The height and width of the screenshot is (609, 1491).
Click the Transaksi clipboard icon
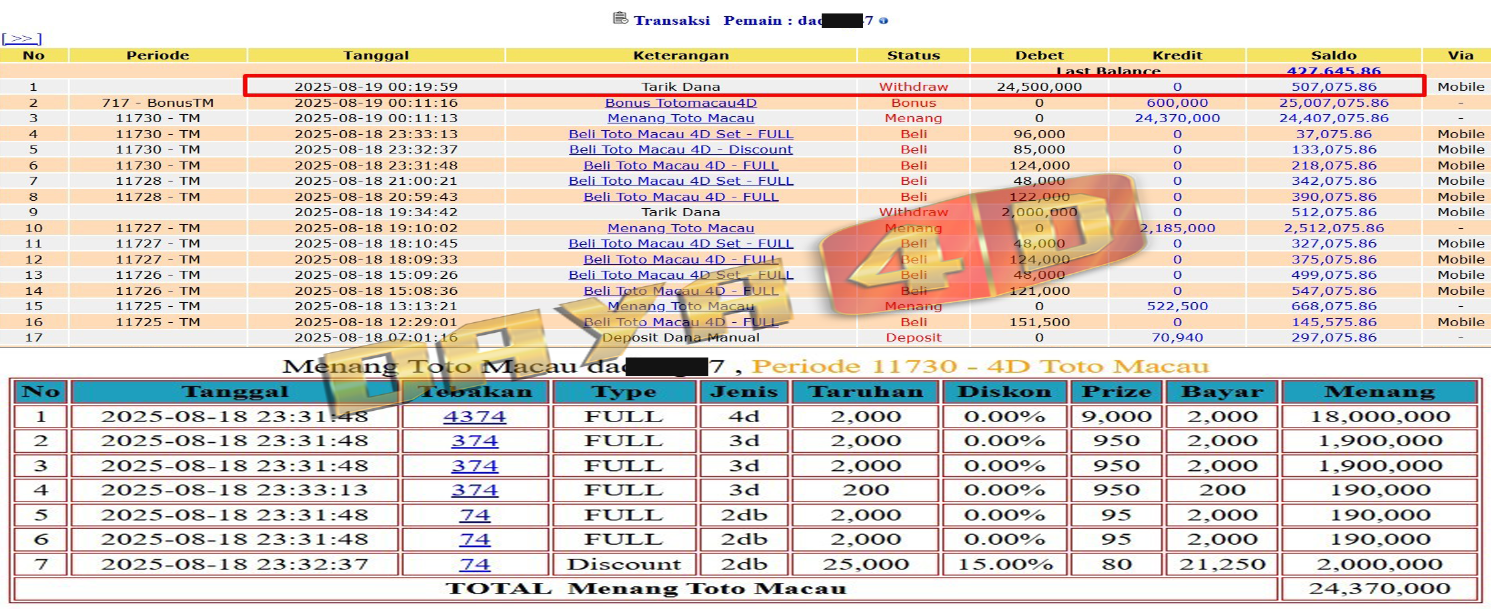click(x=620, y=19)
